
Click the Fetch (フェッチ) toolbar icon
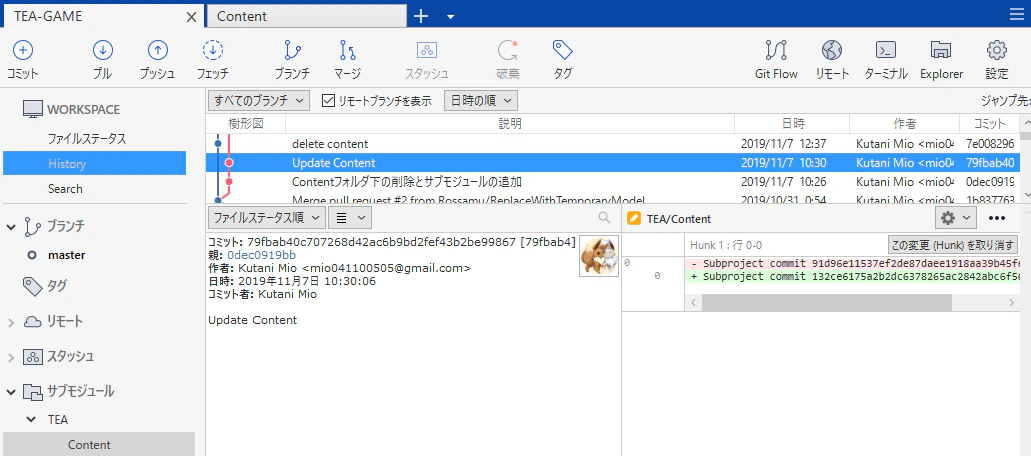click(x=213, y=50)
